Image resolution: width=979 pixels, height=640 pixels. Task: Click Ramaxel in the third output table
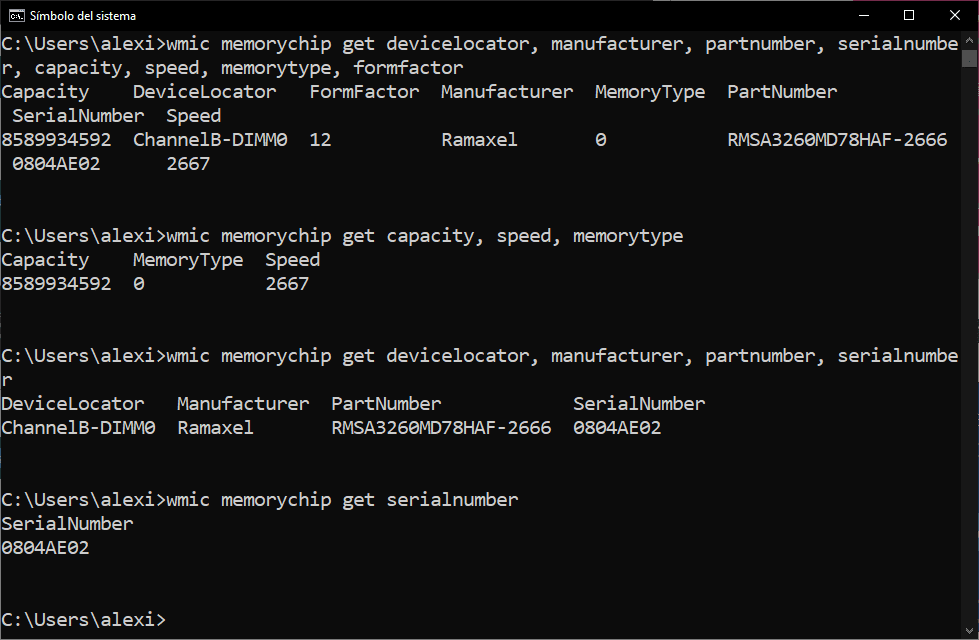tap(215, 428)
